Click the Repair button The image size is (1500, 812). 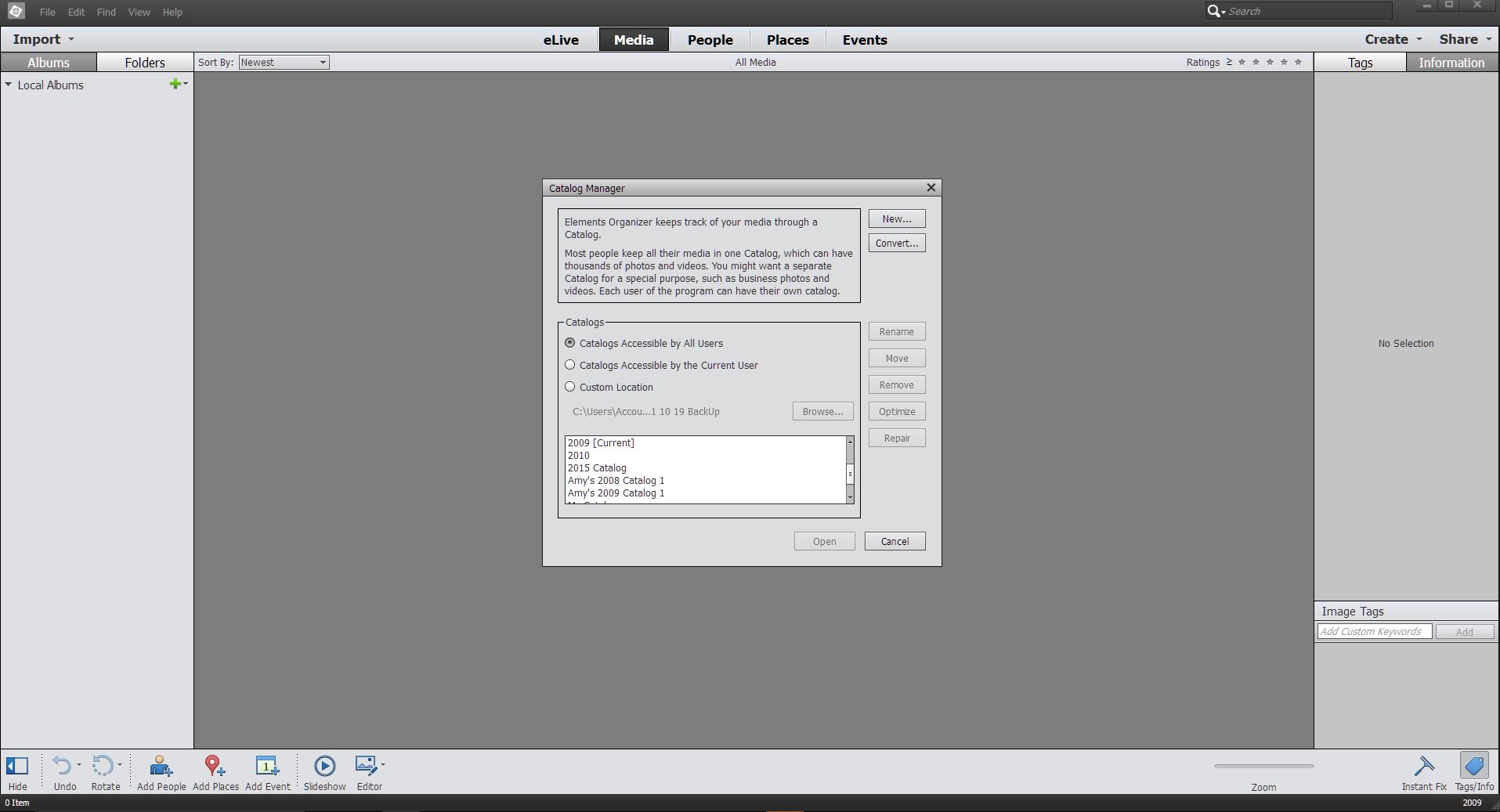[896, 438]
